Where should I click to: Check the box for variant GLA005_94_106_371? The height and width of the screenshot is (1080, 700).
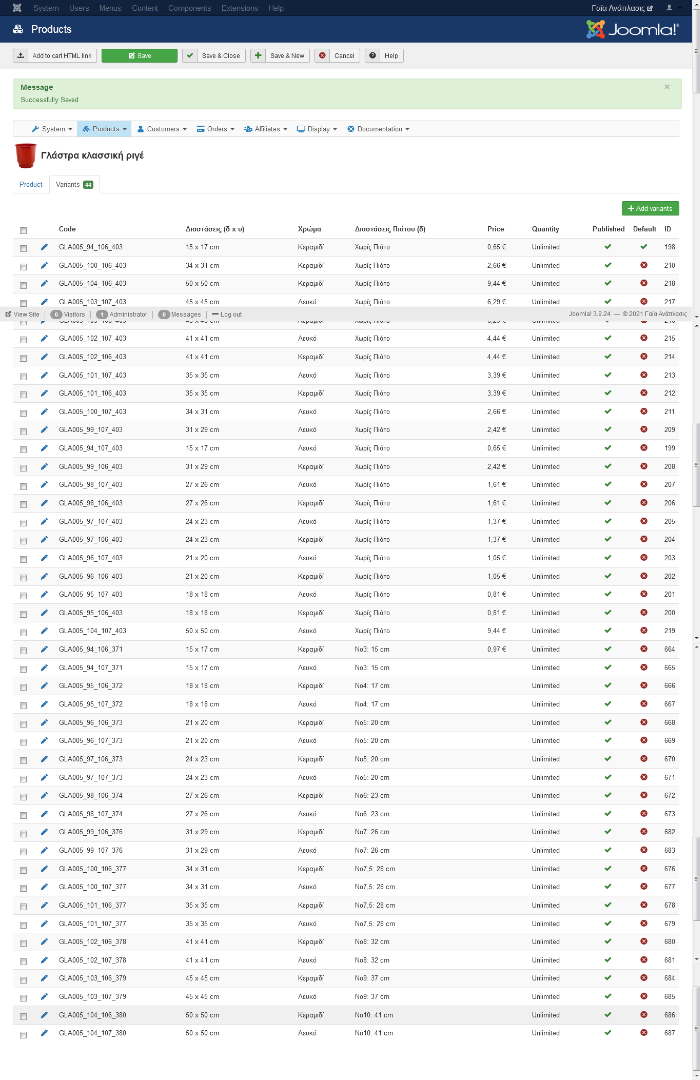tap(24, 650)
